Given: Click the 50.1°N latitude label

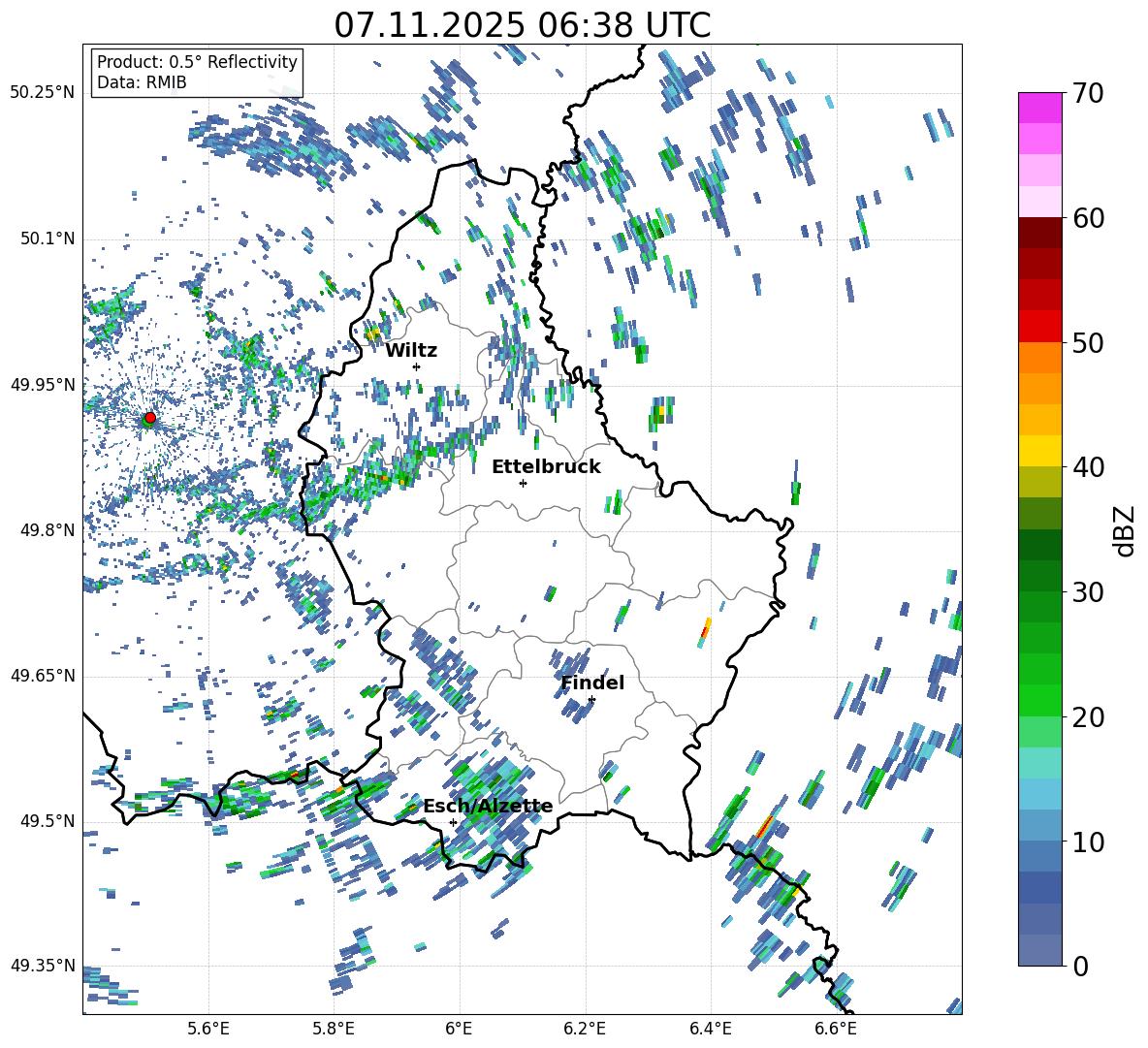Looking at the screenshot, I should pyautogui.click(x=47, y=238).
